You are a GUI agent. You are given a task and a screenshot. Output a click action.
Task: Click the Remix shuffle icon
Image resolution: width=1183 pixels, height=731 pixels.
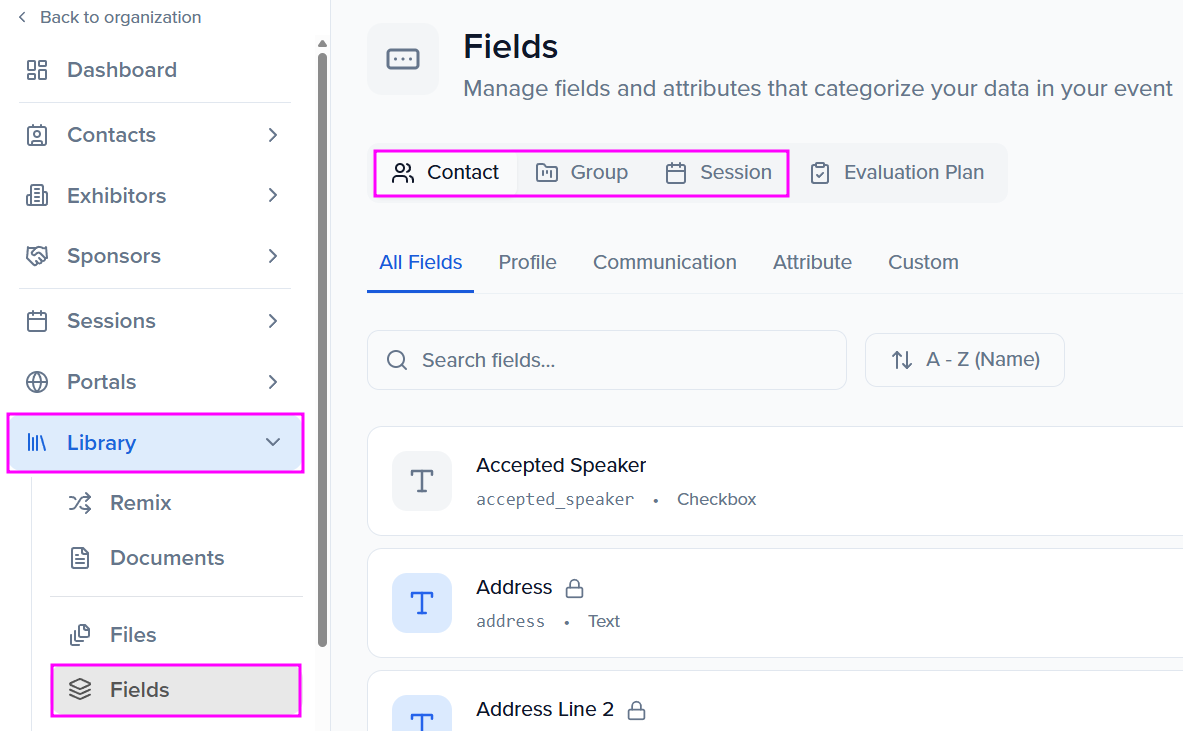click(x=80, y=503)
